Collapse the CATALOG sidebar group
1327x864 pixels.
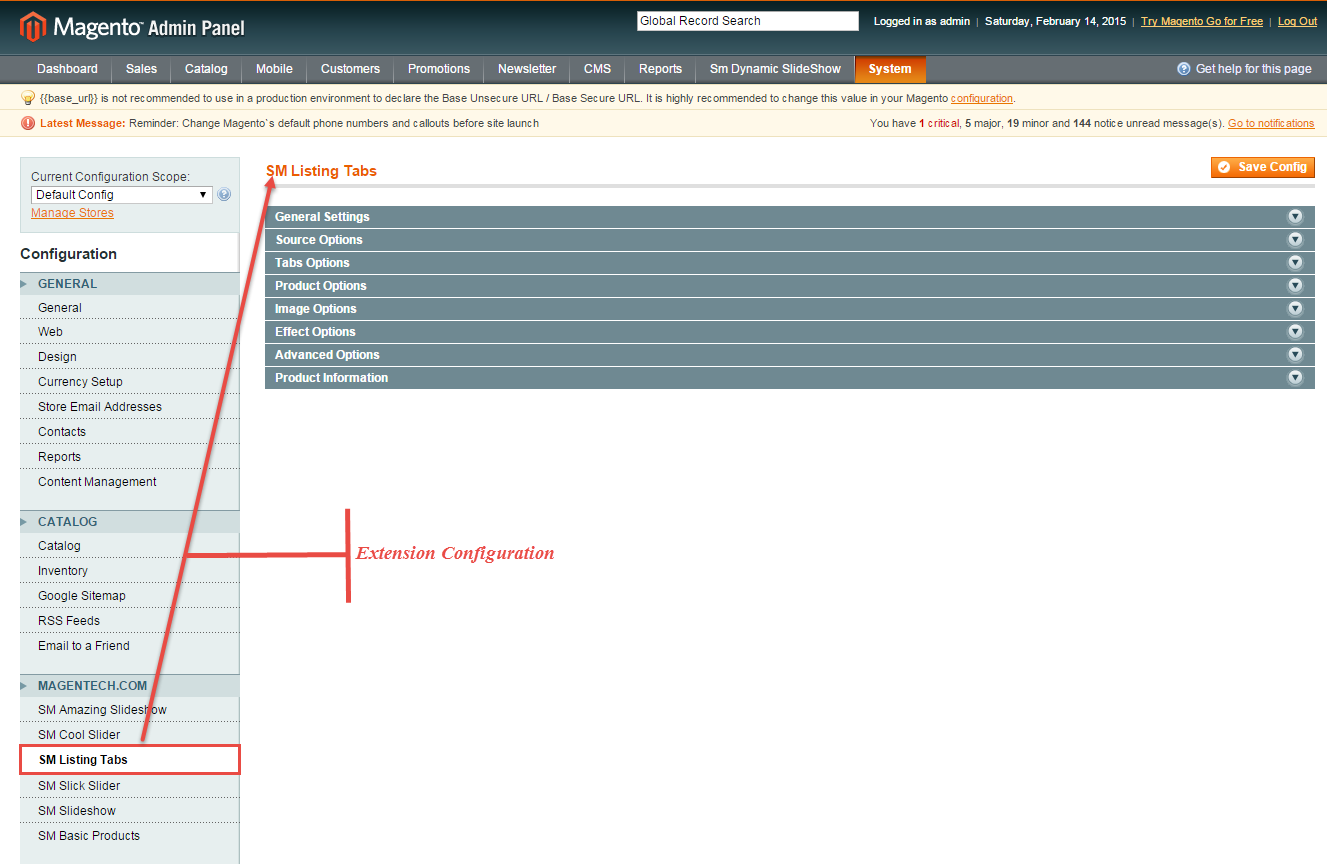[x=129, y=522]
